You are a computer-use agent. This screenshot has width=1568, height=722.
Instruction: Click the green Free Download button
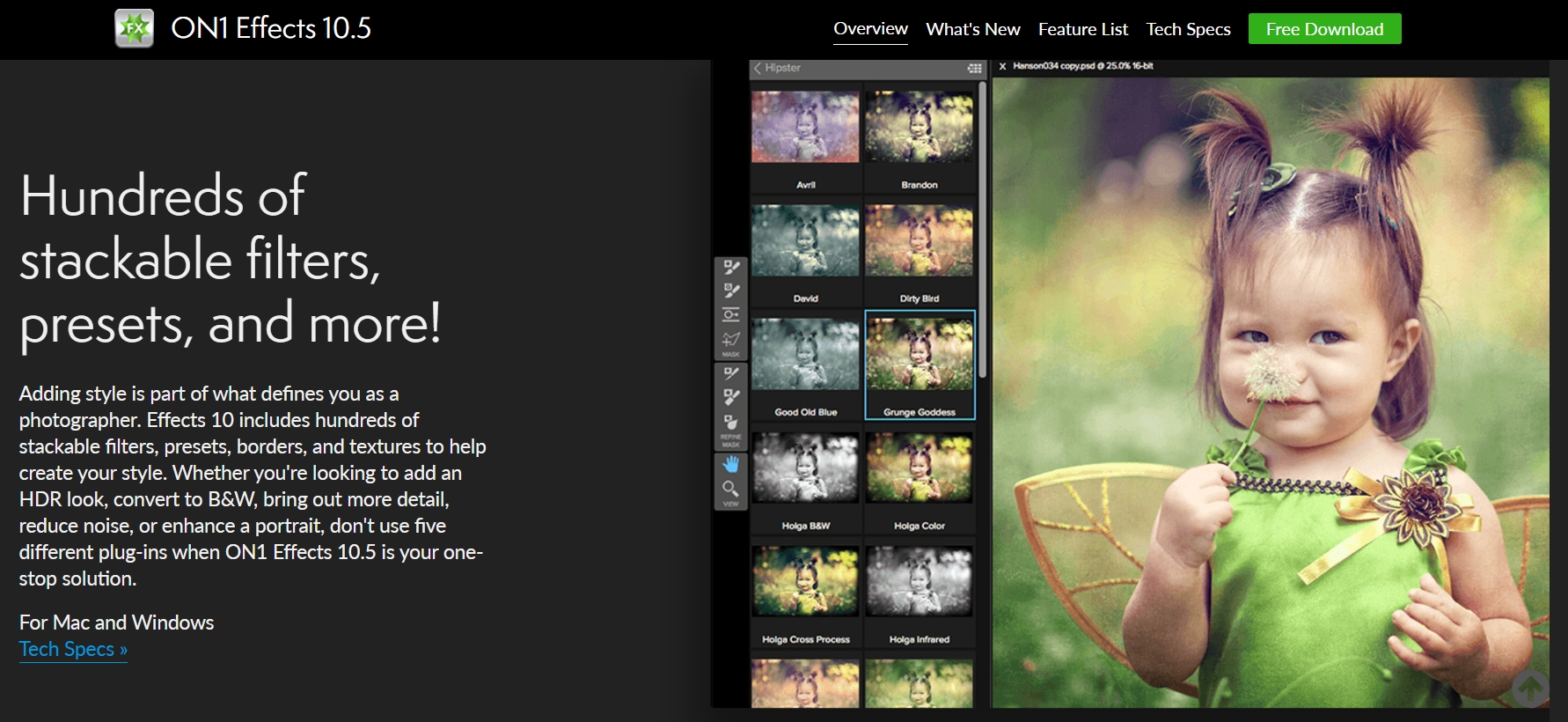coord(1324,29)
